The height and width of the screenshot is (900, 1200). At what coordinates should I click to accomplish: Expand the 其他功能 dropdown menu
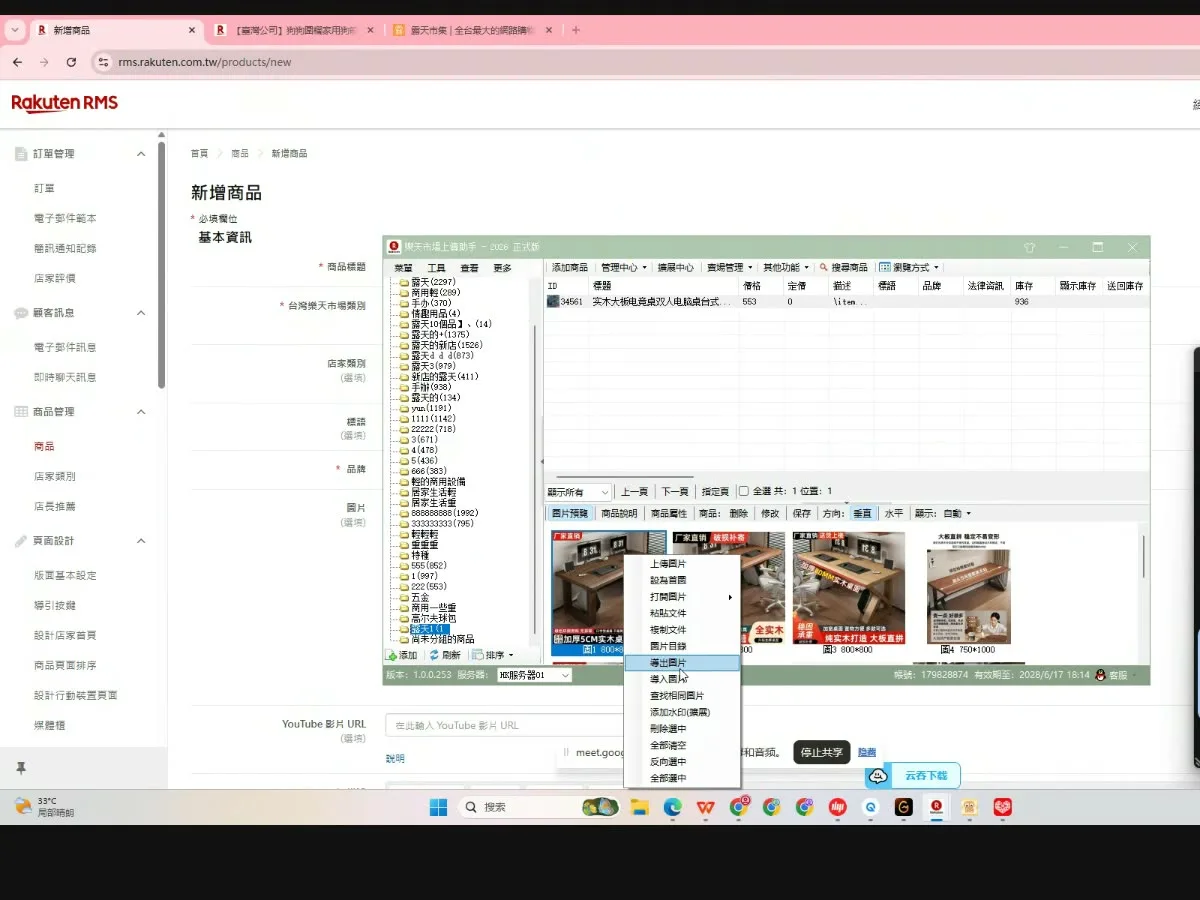[x=786, y=267]
